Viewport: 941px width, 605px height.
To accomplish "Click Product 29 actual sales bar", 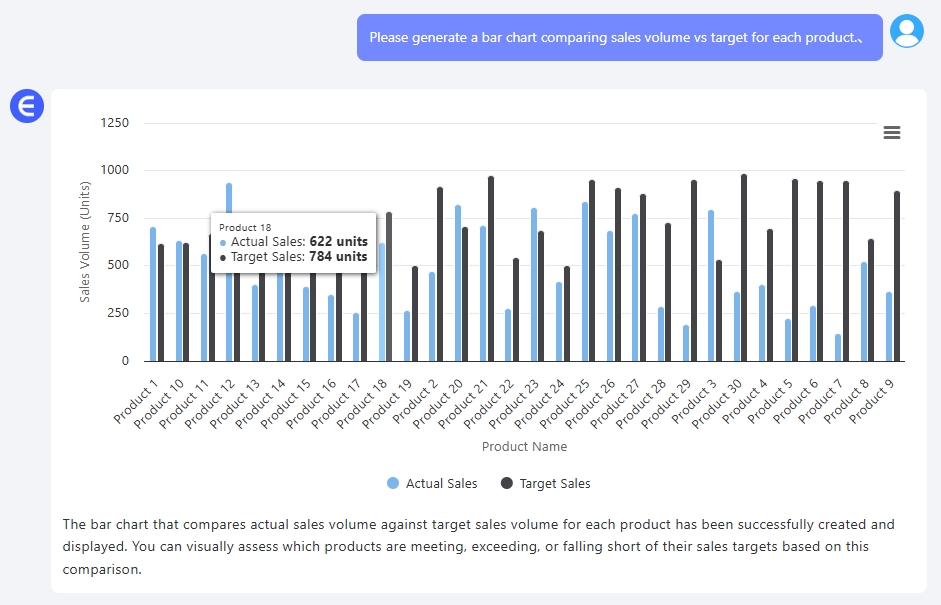I will 686,343.
